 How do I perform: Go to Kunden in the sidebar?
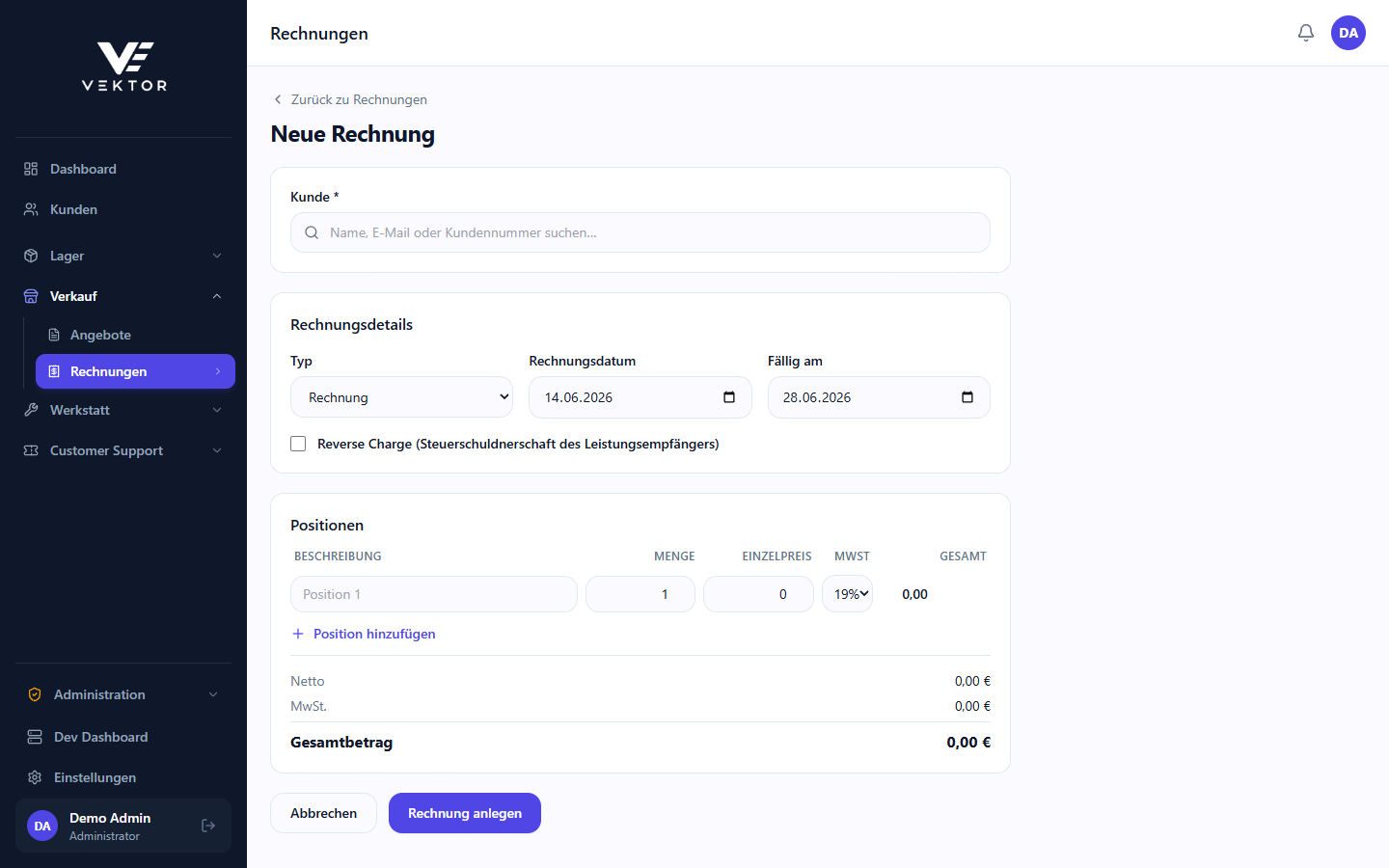tap(123, 209)
